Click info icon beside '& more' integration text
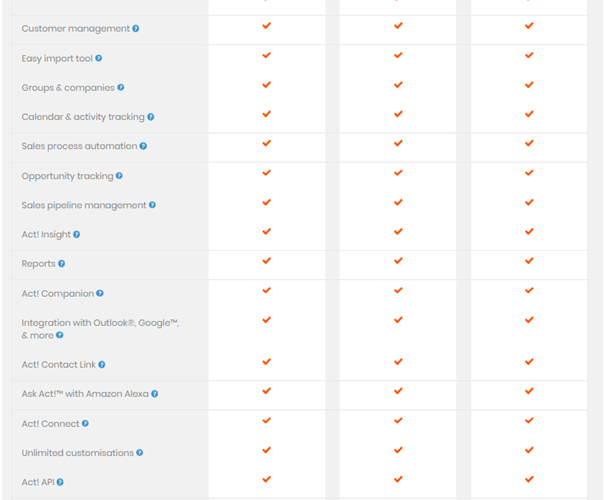This screenshot has width=605, height=500. click(x=59, y=335)
